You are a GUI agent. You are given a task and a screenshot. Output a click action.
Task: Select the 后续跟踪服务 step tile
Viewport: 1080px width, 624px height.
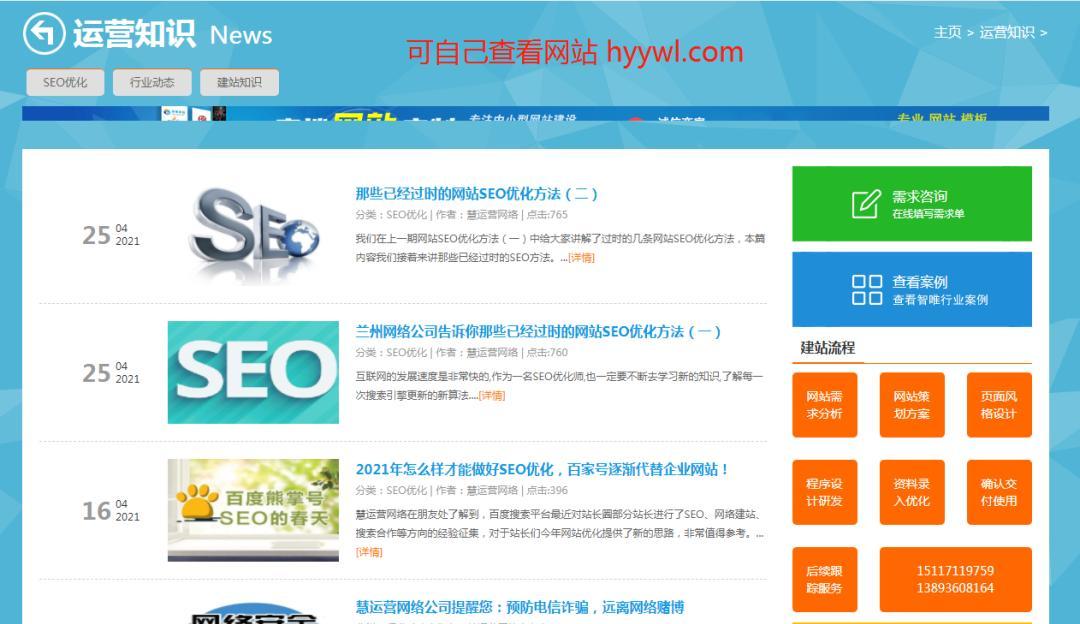(824, 579)
